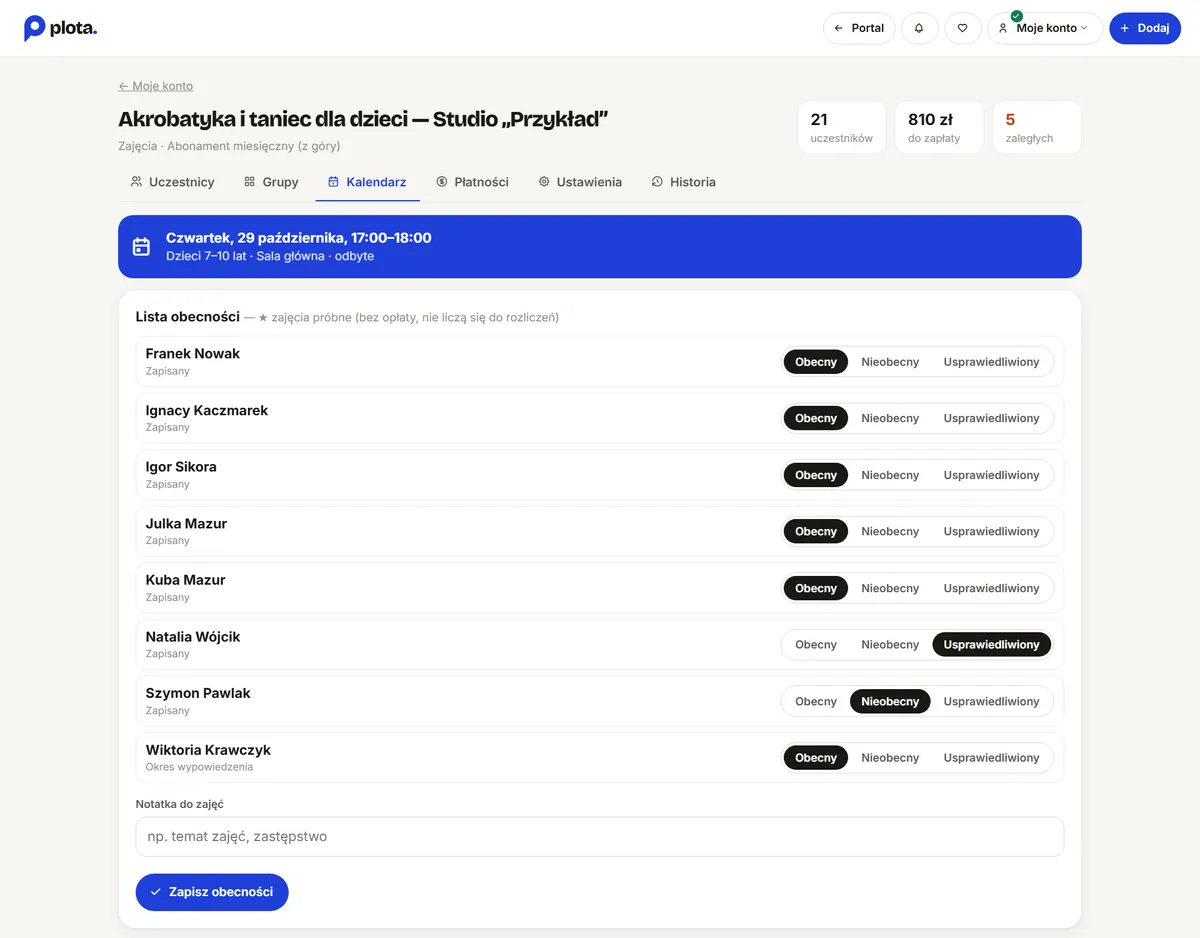Open the Płatności tab
Screen dimensions: 1200x938
(x=472, y=182)
